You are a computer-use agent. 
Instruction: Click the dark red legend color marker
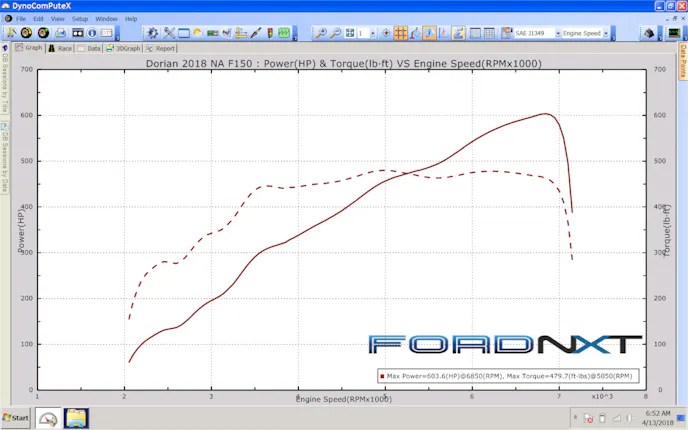[382, 376]
